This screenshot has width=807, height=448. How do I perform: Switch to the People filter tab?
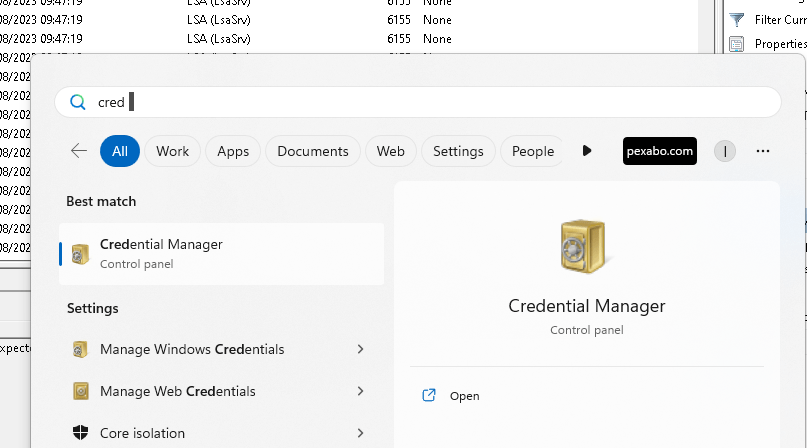coord(533,151)
